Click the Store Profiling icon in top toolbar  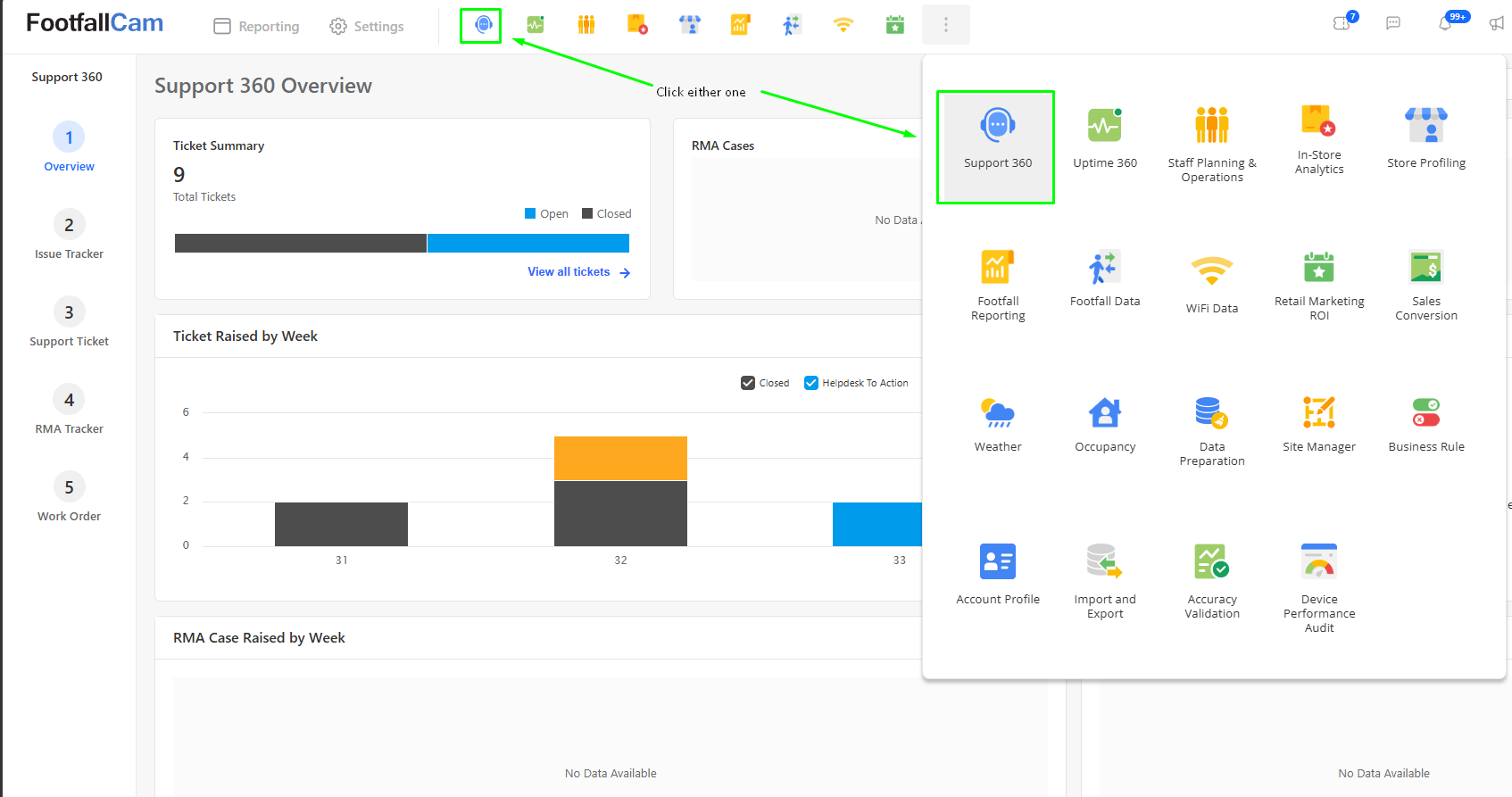(x=690, y=25)
